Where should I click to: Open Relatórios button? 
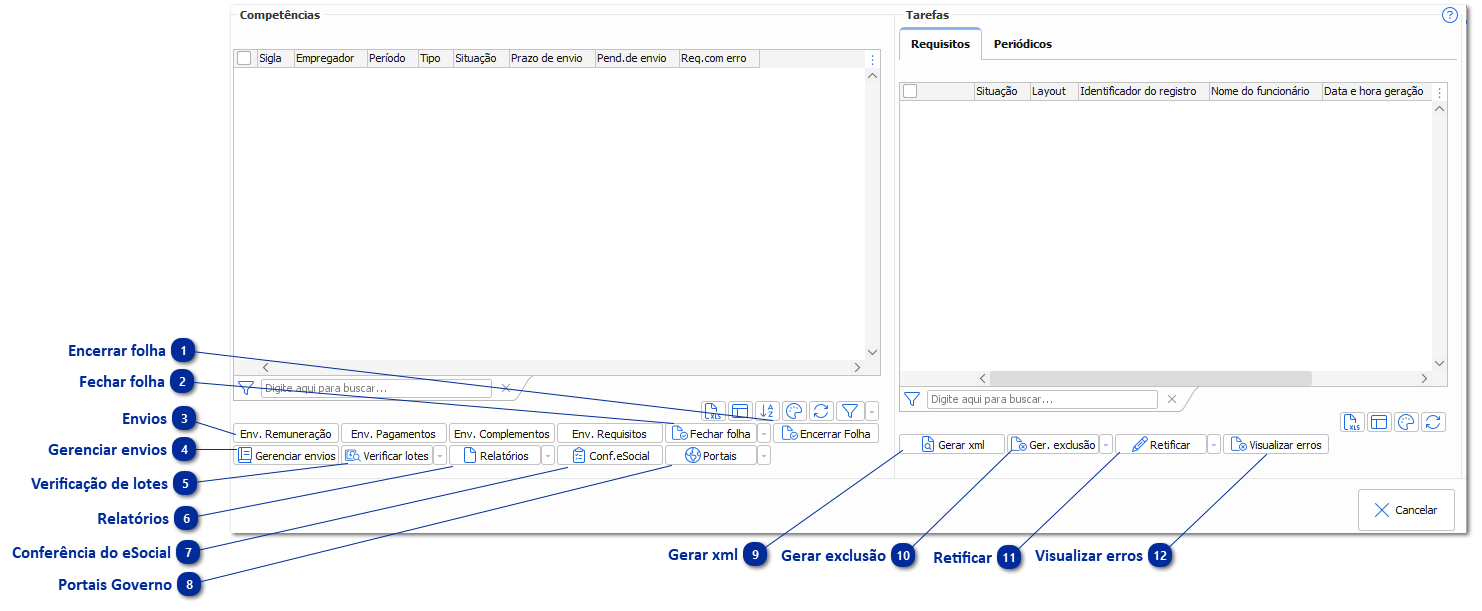click(x=495, y=455)
